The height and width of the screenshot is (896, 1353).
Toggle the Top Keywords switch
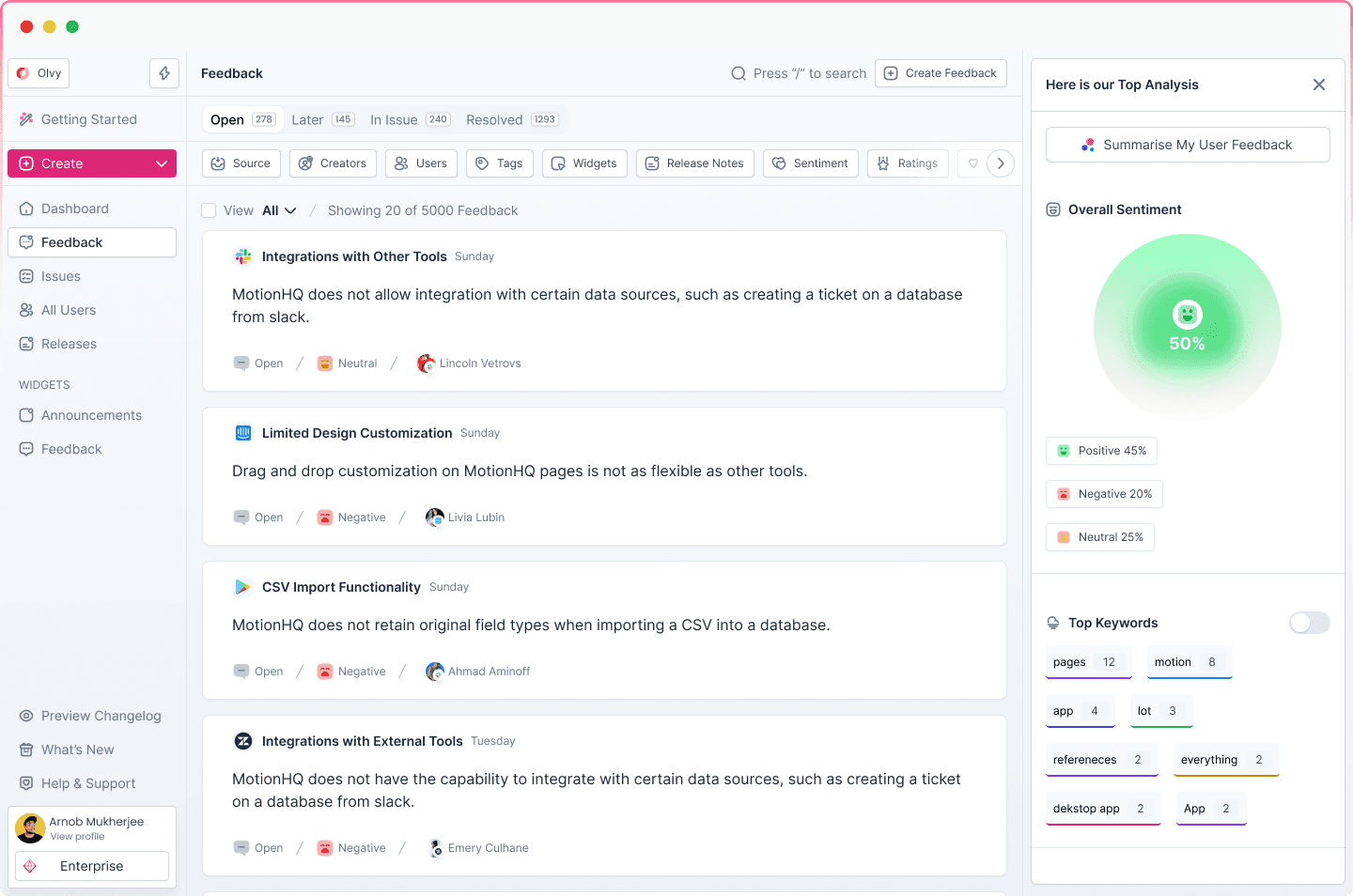(1310, 623)
